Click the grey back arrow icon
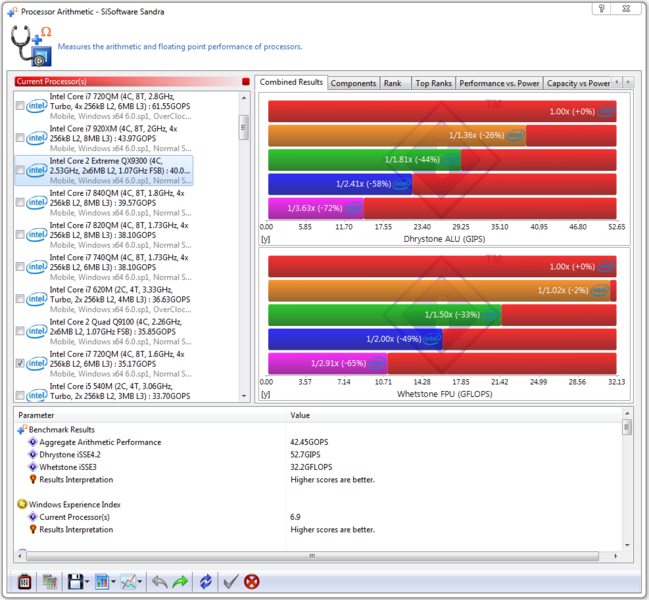 click(159, 582)
